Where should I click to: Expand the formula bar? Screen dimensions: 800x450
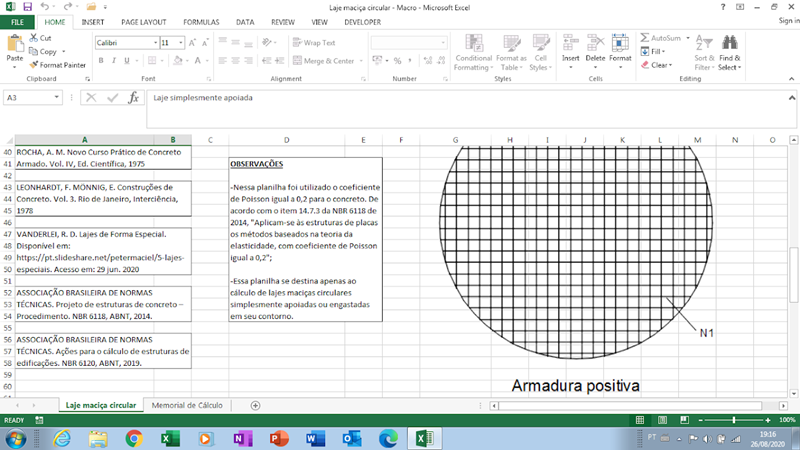(x=791, y=97)
